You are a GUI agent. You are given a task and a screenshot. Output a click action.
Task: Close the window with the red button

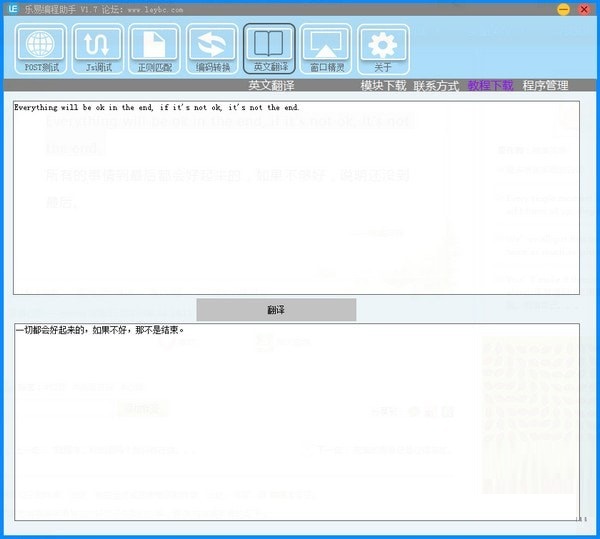(x=584, y=9)
